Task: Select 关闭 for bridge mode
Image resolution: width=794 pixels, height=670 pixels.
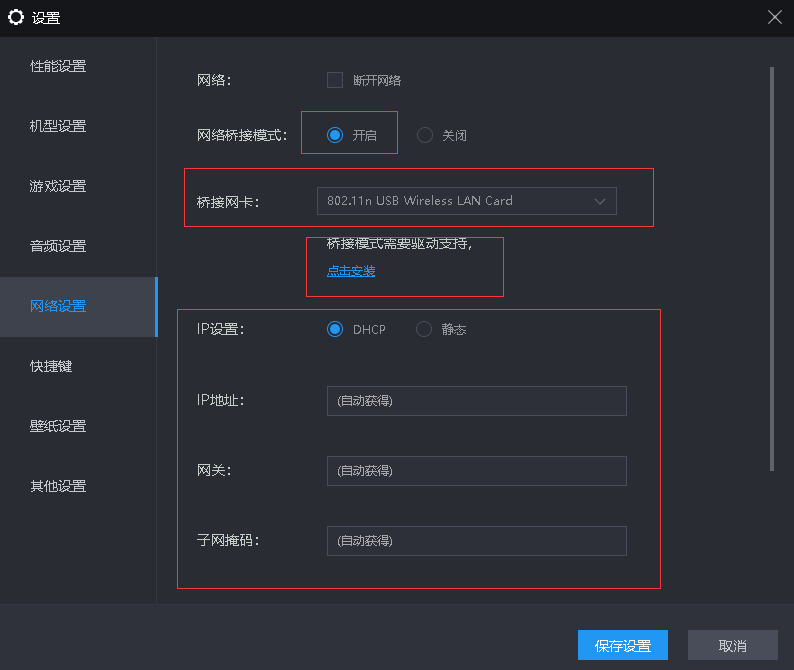Action: (425, 135)
